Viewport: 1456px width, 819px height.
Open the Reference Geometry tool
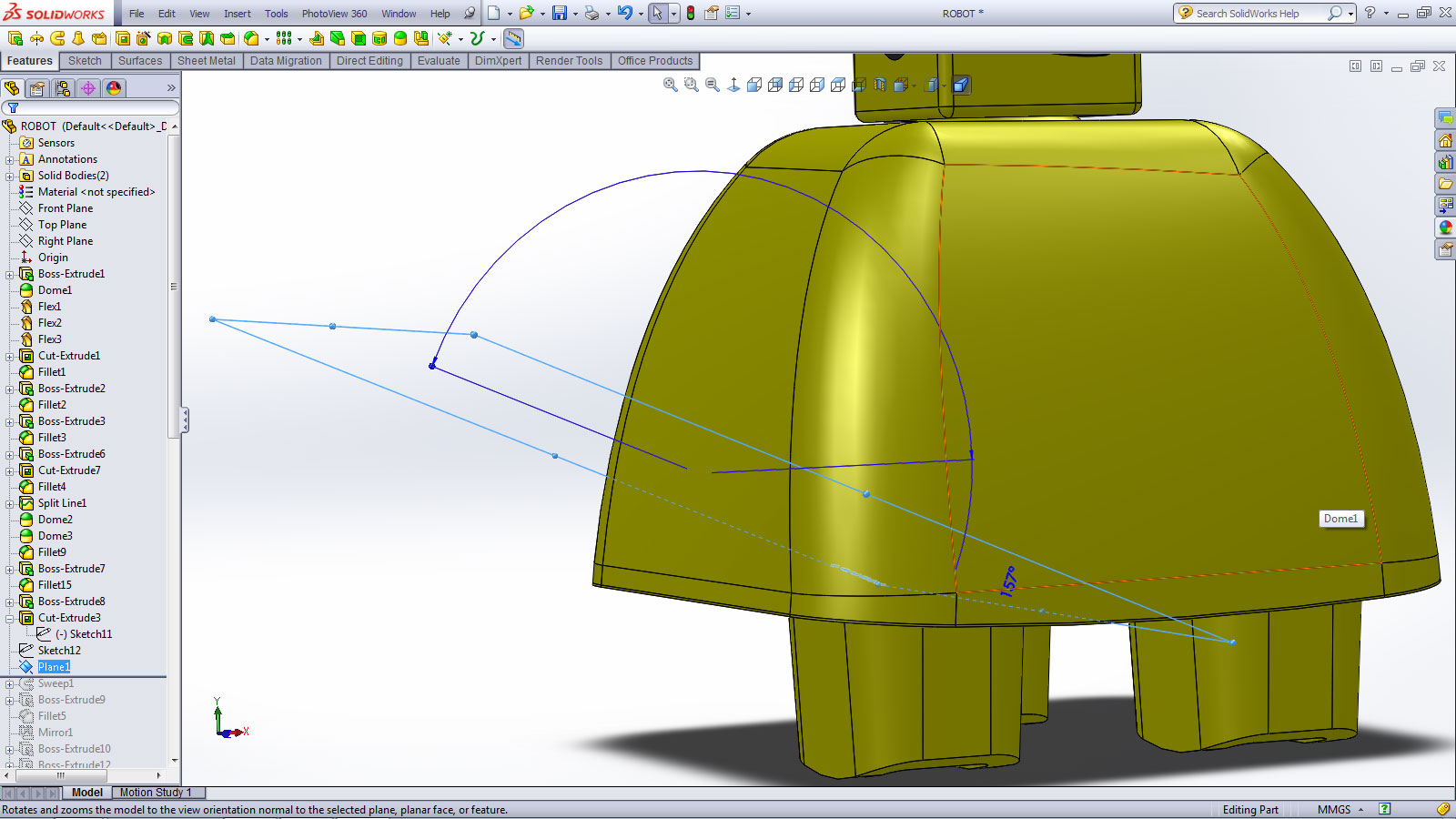click(444, 38)
